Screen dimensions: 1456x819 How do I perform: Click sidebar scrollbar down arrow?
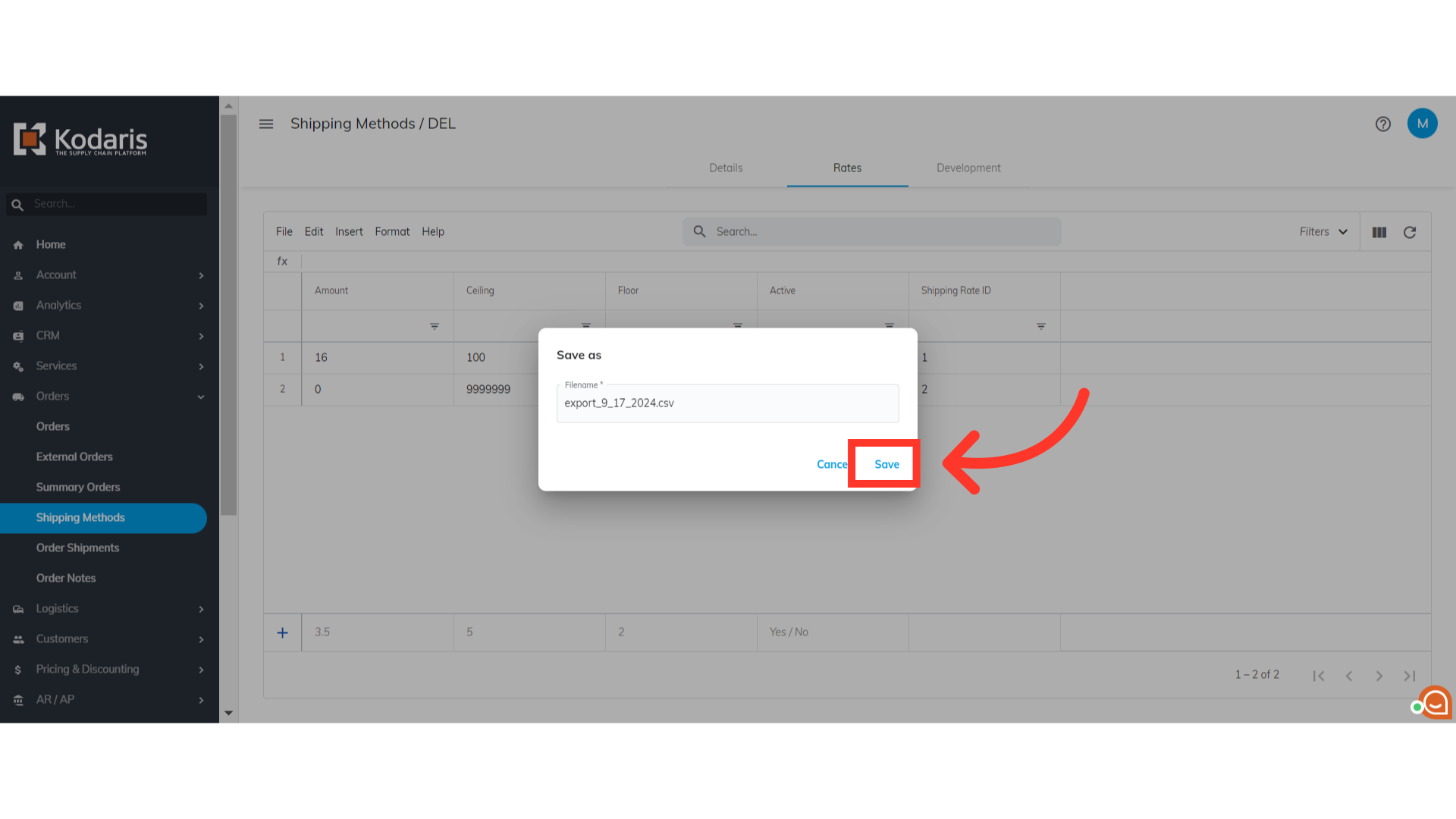228,713
